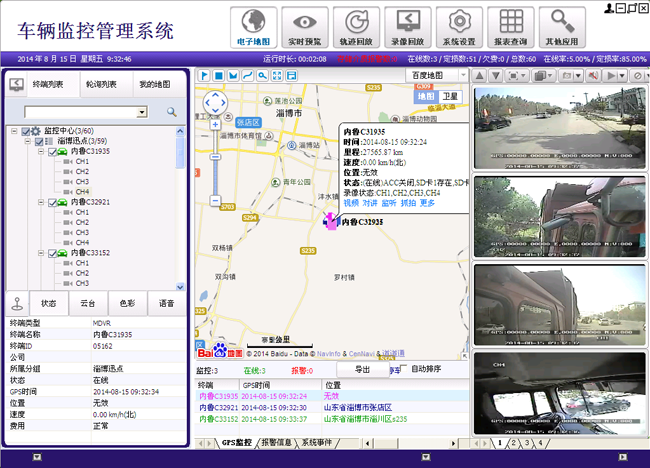Click the next page down-arrow in video toolbar
650x468 pixels.
pos(496,75)
